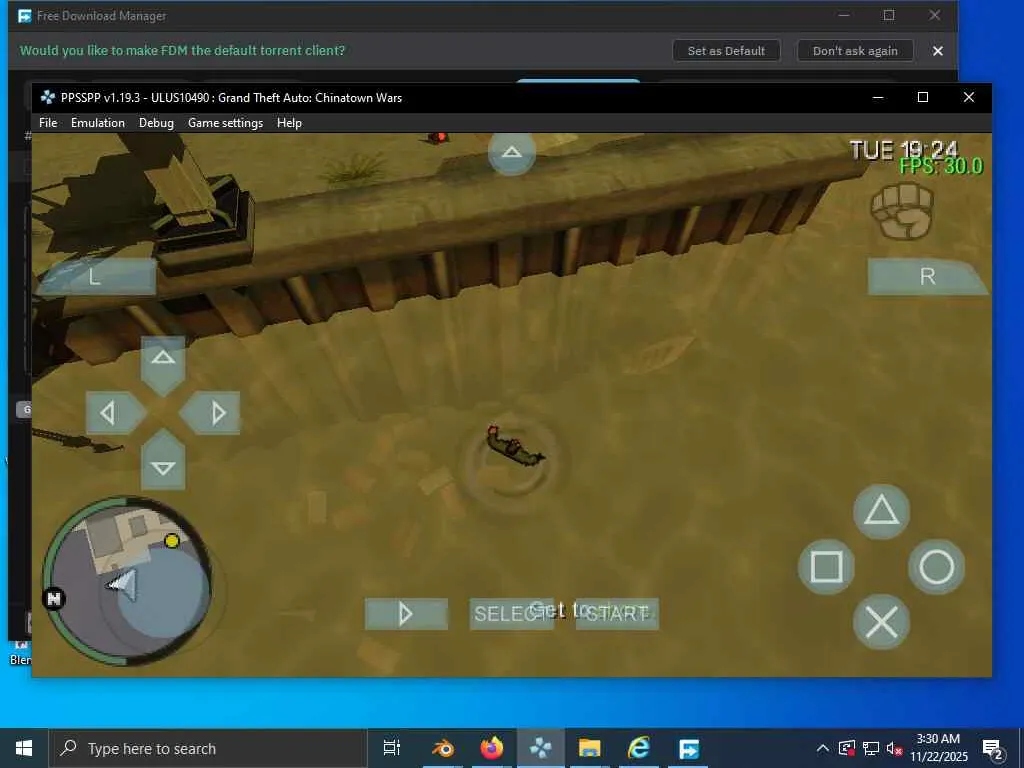
Task: Click the taskbar search box
Action: pos(208,748)
